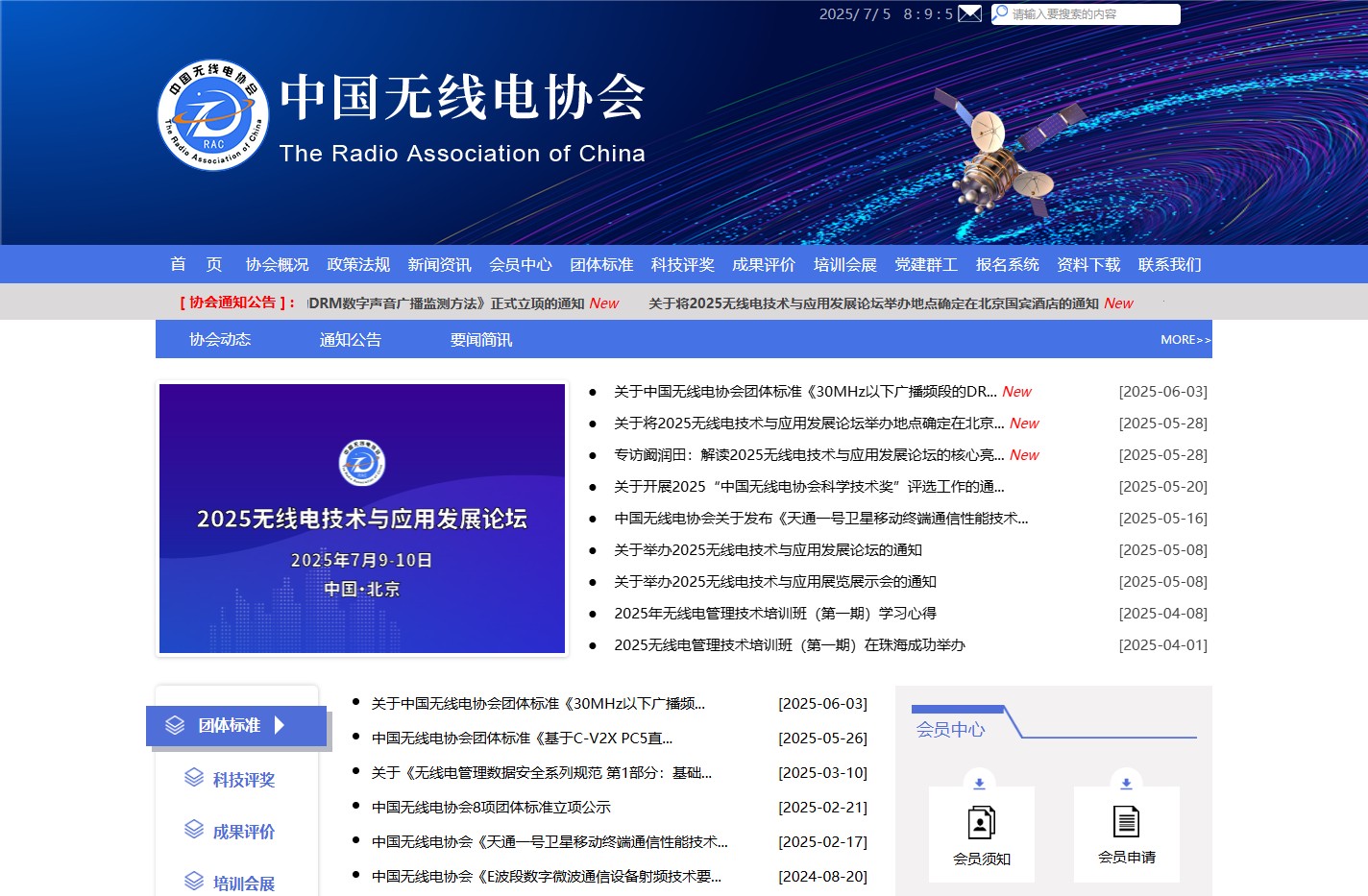
Task: Select 成果评价 sidebar tab
Action: [243, 831]
